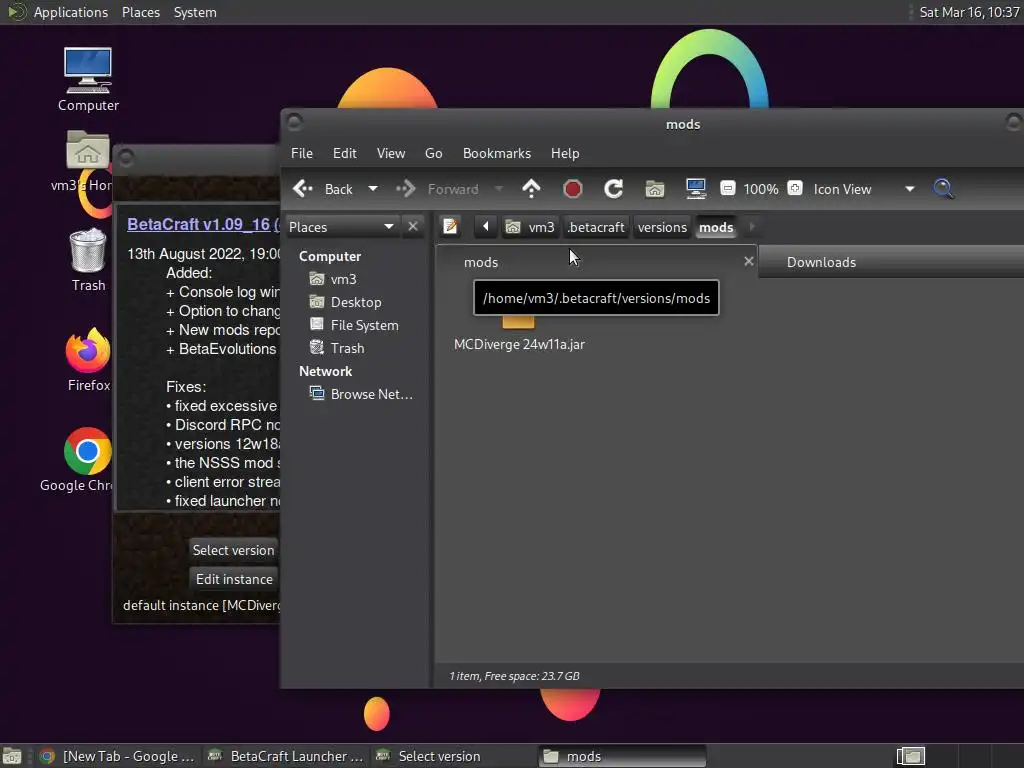Viewport: 1024px width, 768px height.
Task: Open the System panel menu
Action: [x=195, y=12]
